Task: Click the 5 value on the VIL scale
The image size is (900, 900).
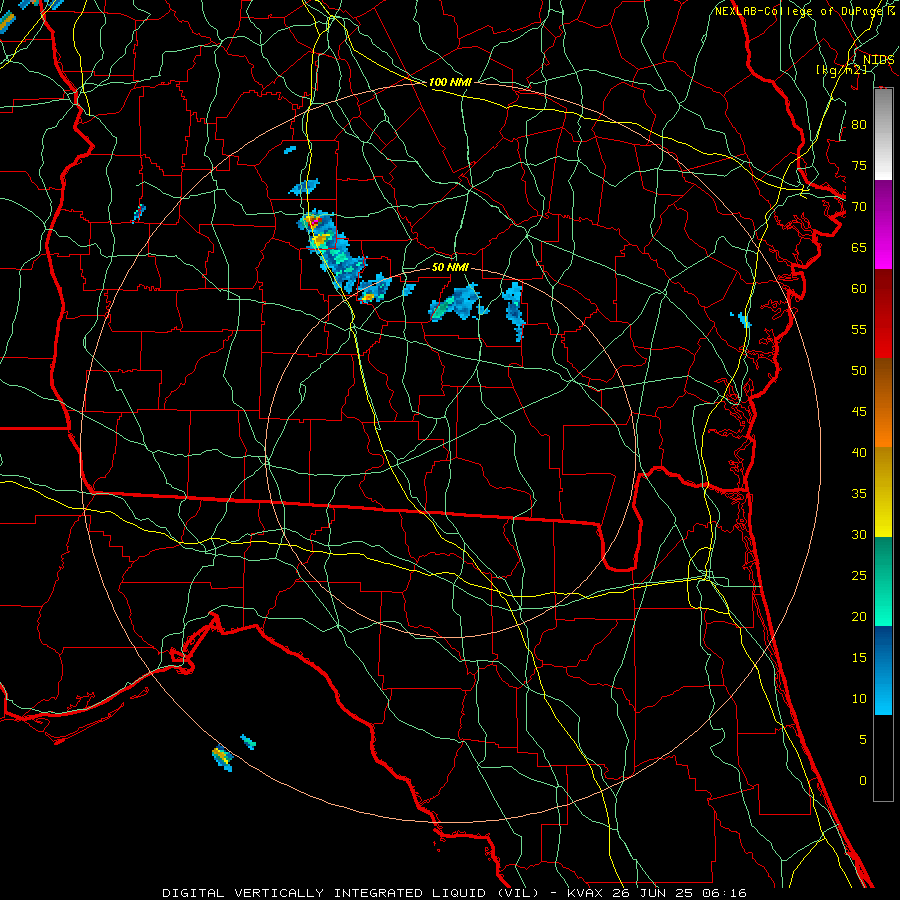Action: [863, 739]
